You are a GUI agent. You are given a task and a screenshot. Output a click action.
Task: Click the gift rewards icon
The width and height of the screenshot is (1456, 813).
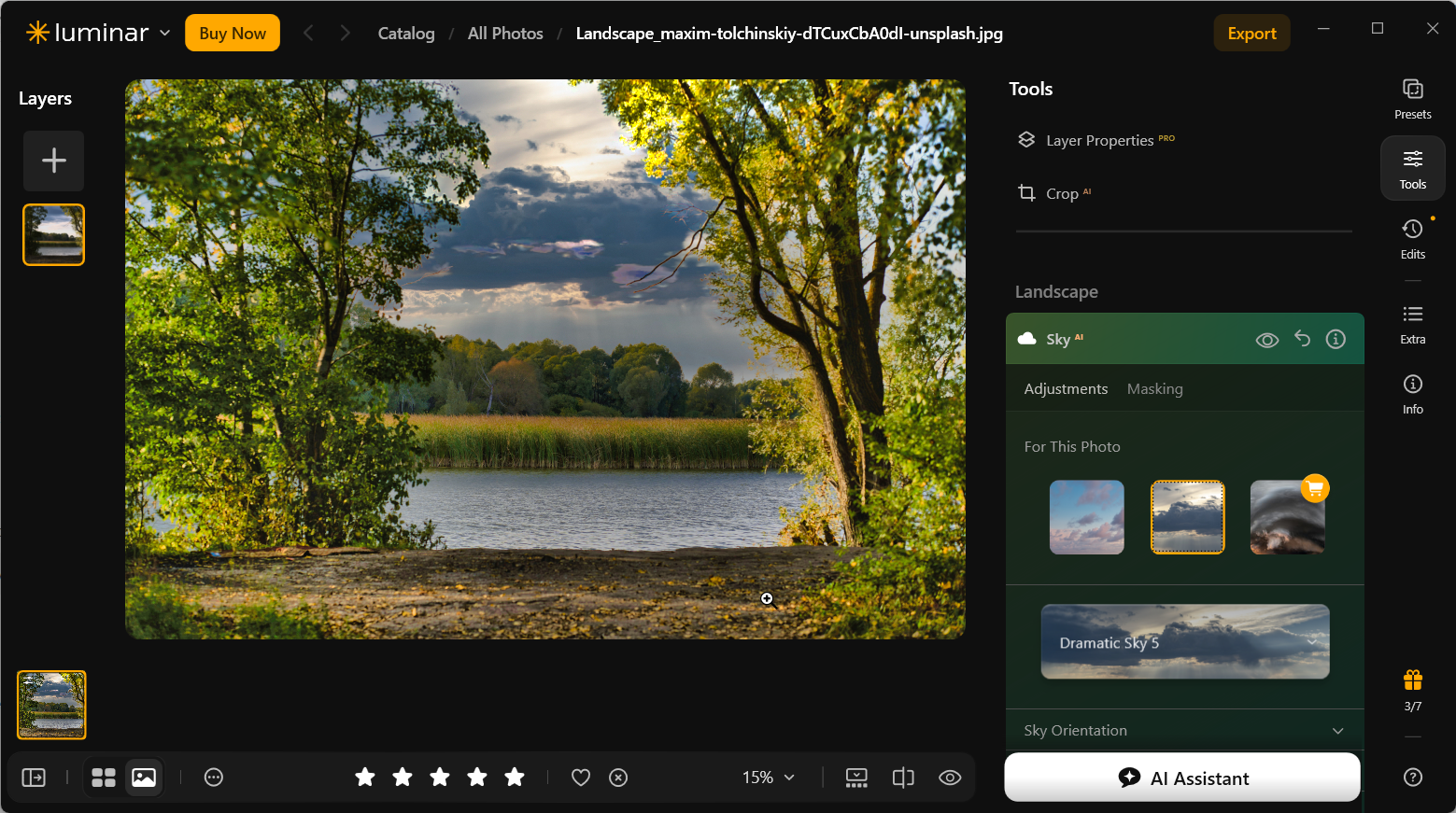point(1412,680)
